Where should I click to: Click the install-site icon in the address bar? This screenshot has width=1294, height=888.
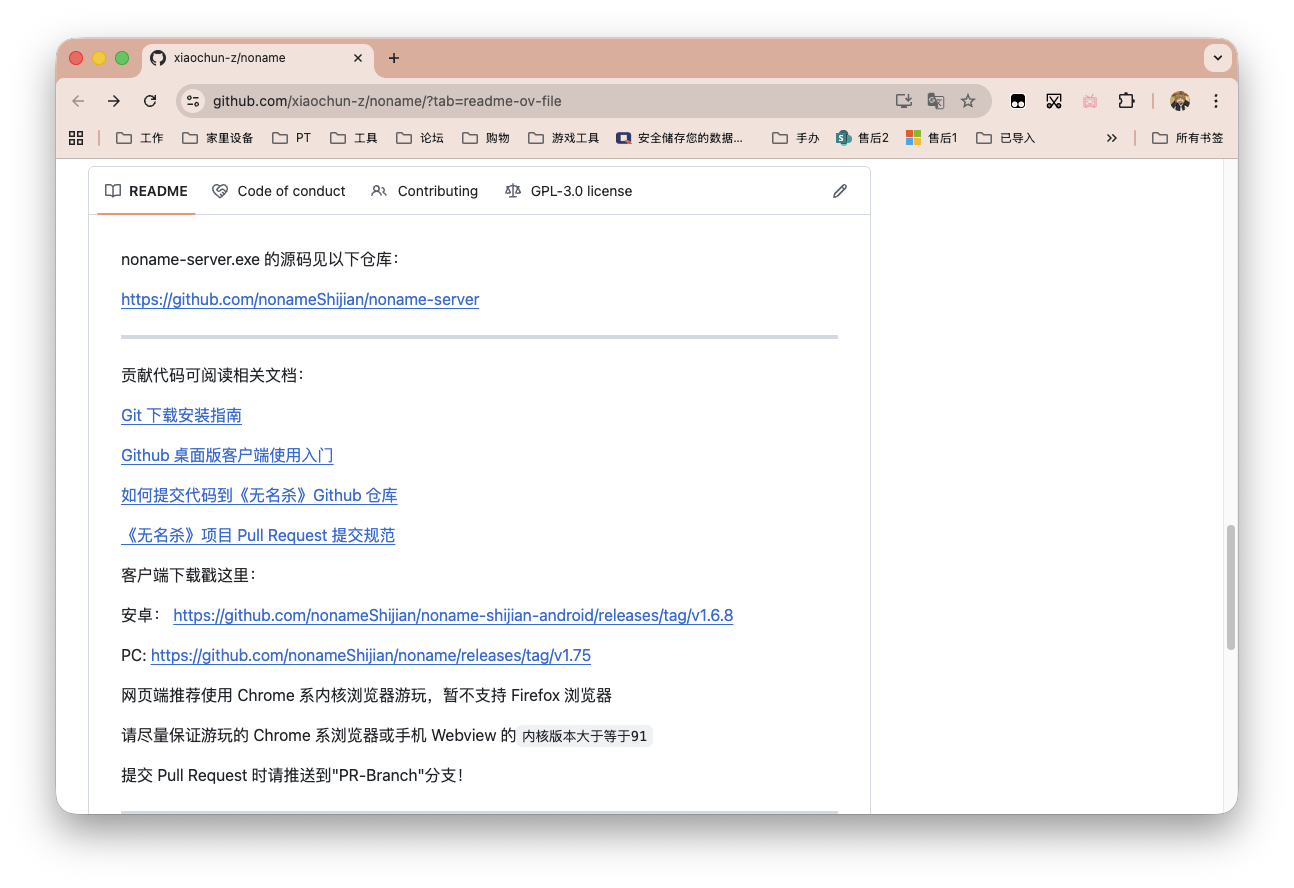pyautogui.click(x=904, y=101)
